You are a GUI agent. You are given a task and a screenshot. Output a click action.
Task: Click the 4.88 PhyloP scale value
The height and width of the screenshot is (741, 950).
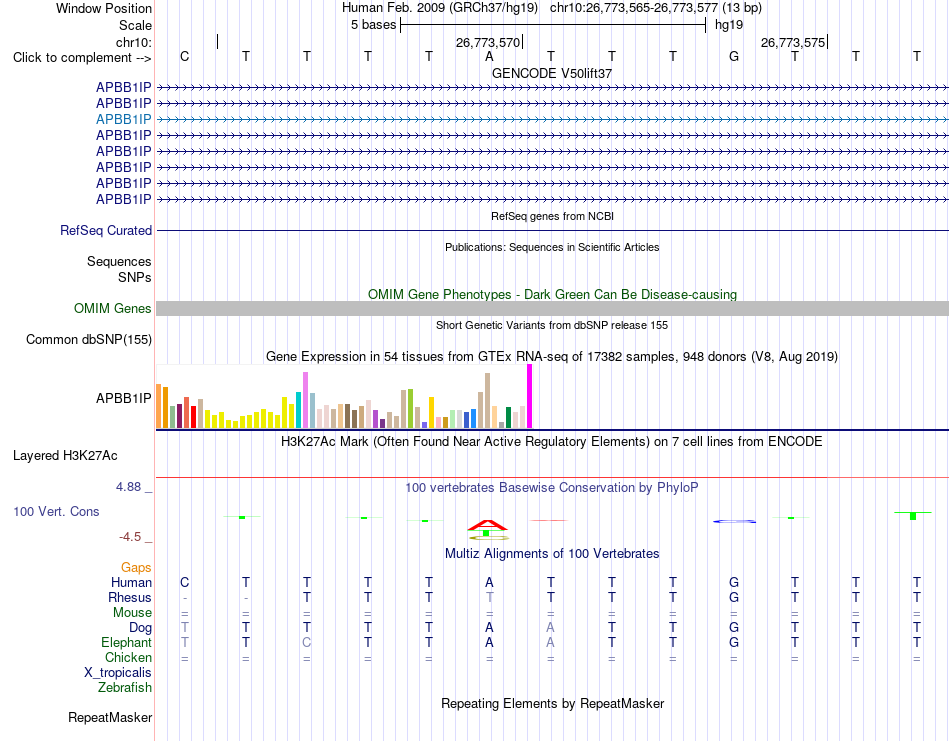point(128,487)
